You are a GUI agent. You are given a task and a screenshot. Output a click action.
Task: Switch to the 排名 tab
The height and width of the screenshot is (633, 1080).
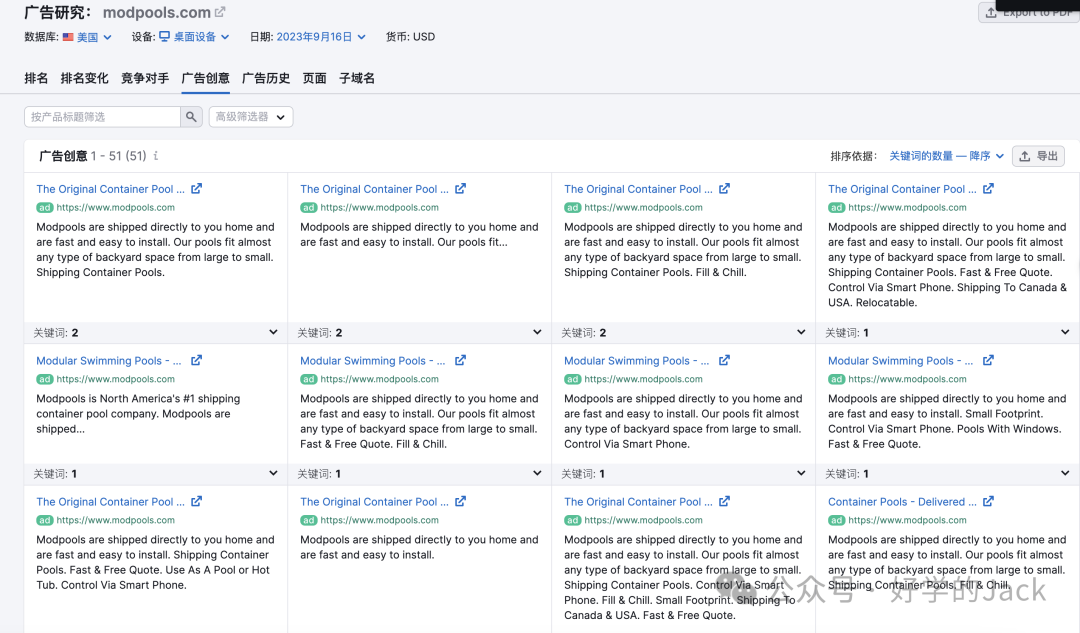click(x=36, y=79)
